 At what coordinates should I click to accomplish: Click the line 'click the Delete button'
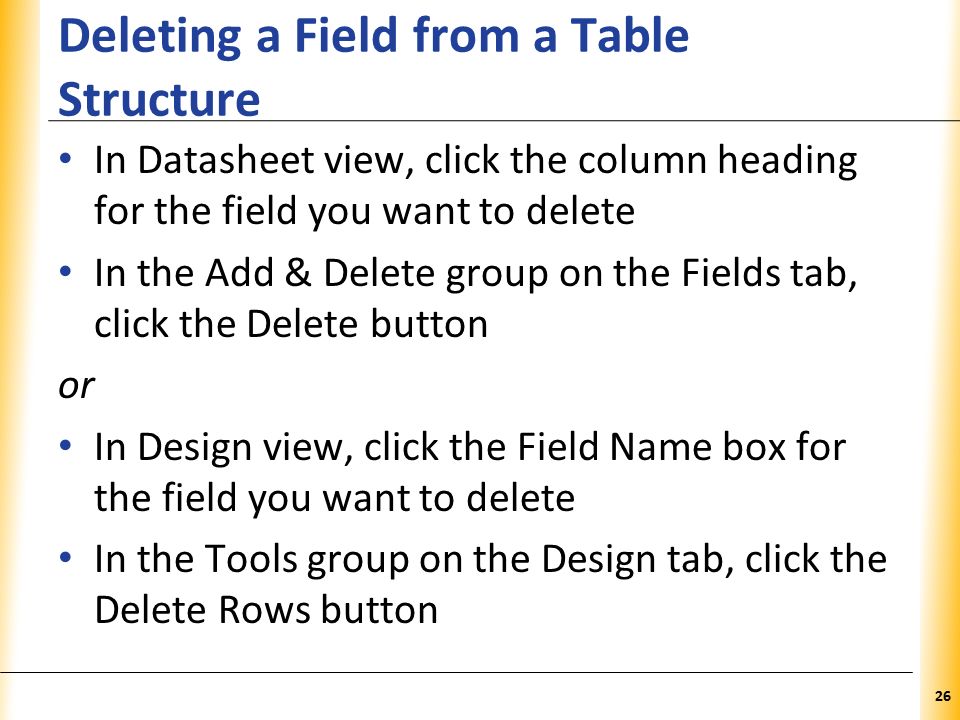pyautogui.click(x=291, y=324)
